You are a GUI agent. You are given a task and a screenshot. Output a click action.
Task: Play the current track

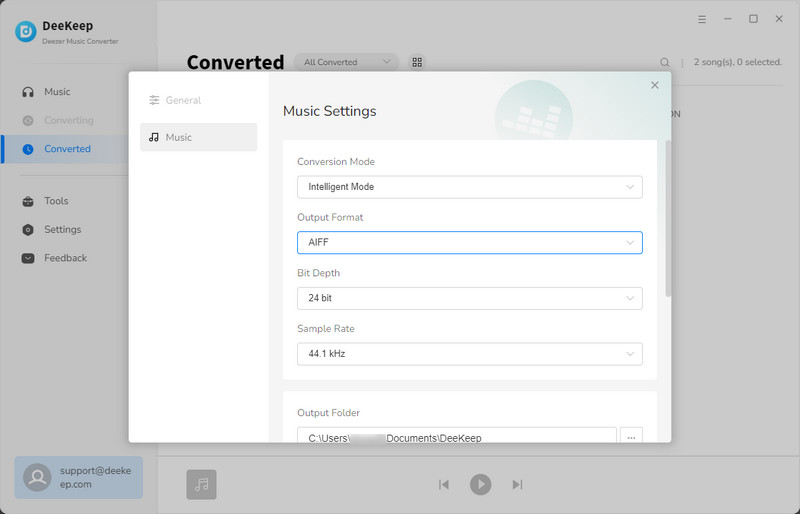pyautogui.click(x=481, y=484)
